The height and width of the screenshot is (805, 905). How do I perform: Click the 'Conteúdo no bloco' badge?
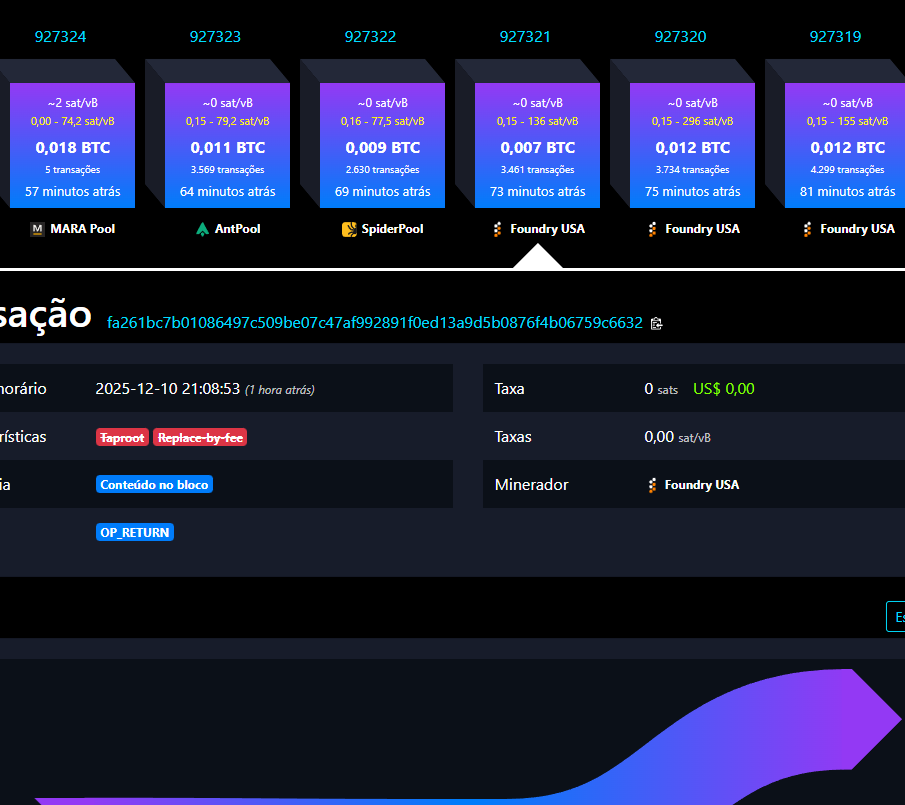click(154, 485)
